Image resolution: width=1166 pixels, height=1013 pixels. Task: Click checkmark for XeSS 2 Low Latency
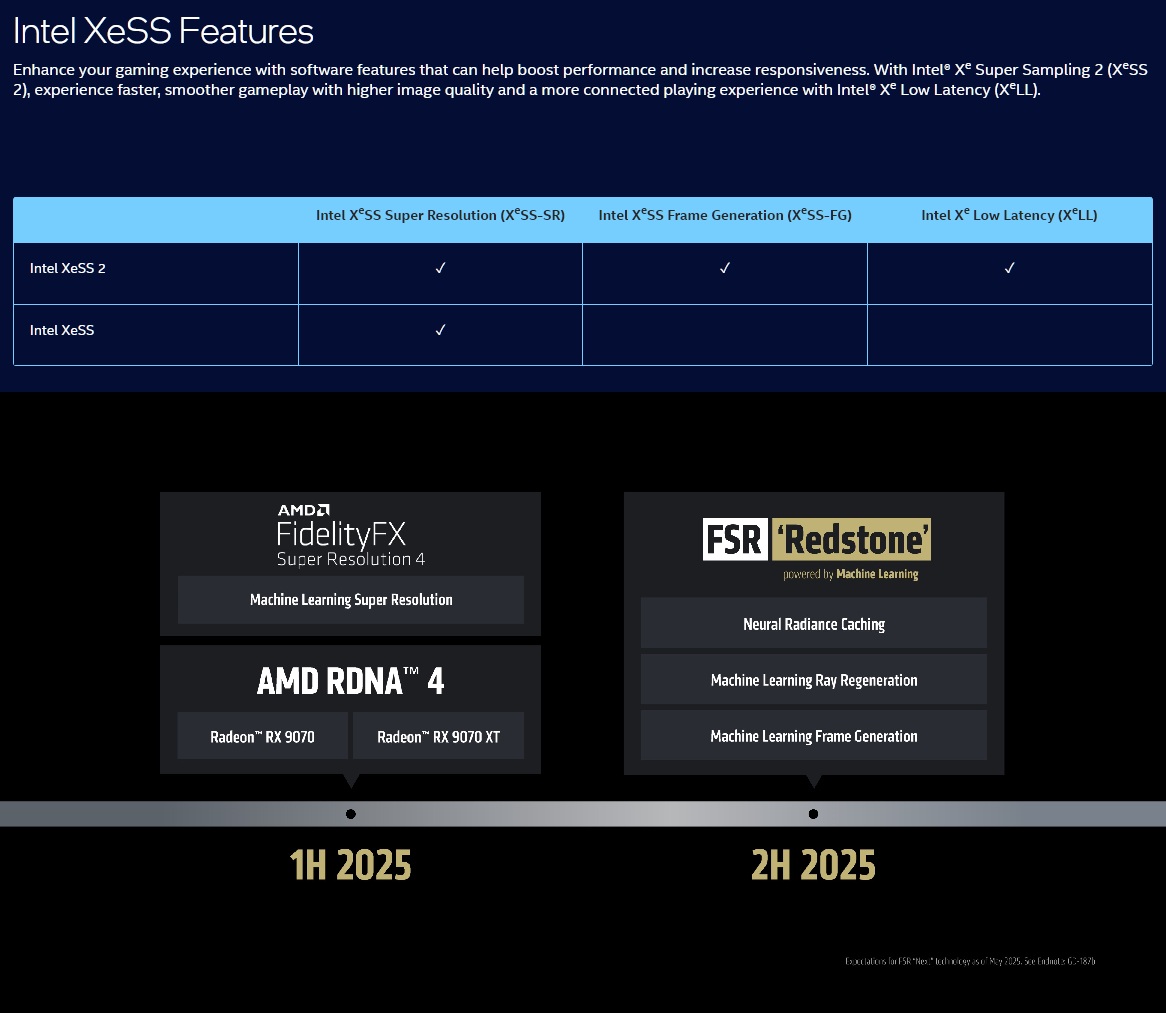point(1009,268)
